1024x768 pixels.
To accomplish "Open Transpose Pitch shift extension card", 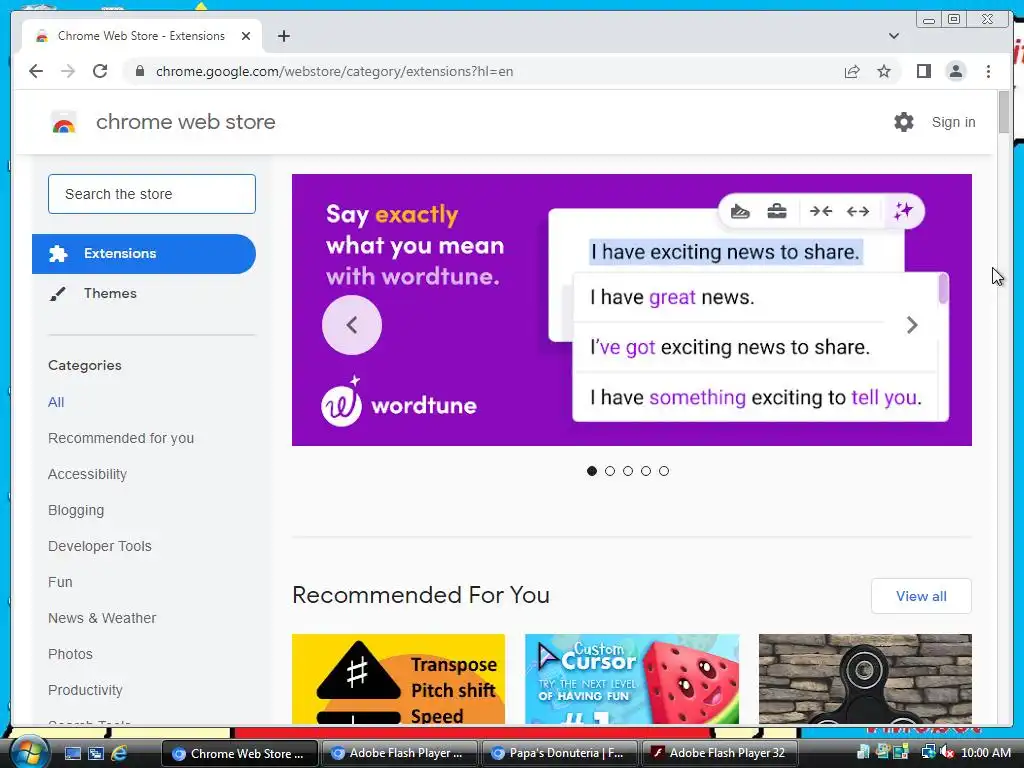I will coord(398,679).
